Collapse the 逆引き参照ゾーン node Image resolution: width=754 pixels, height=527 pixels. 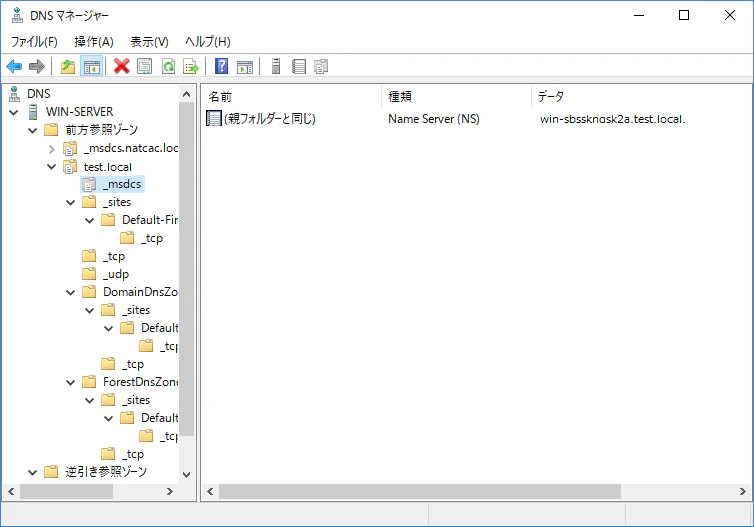32,473
